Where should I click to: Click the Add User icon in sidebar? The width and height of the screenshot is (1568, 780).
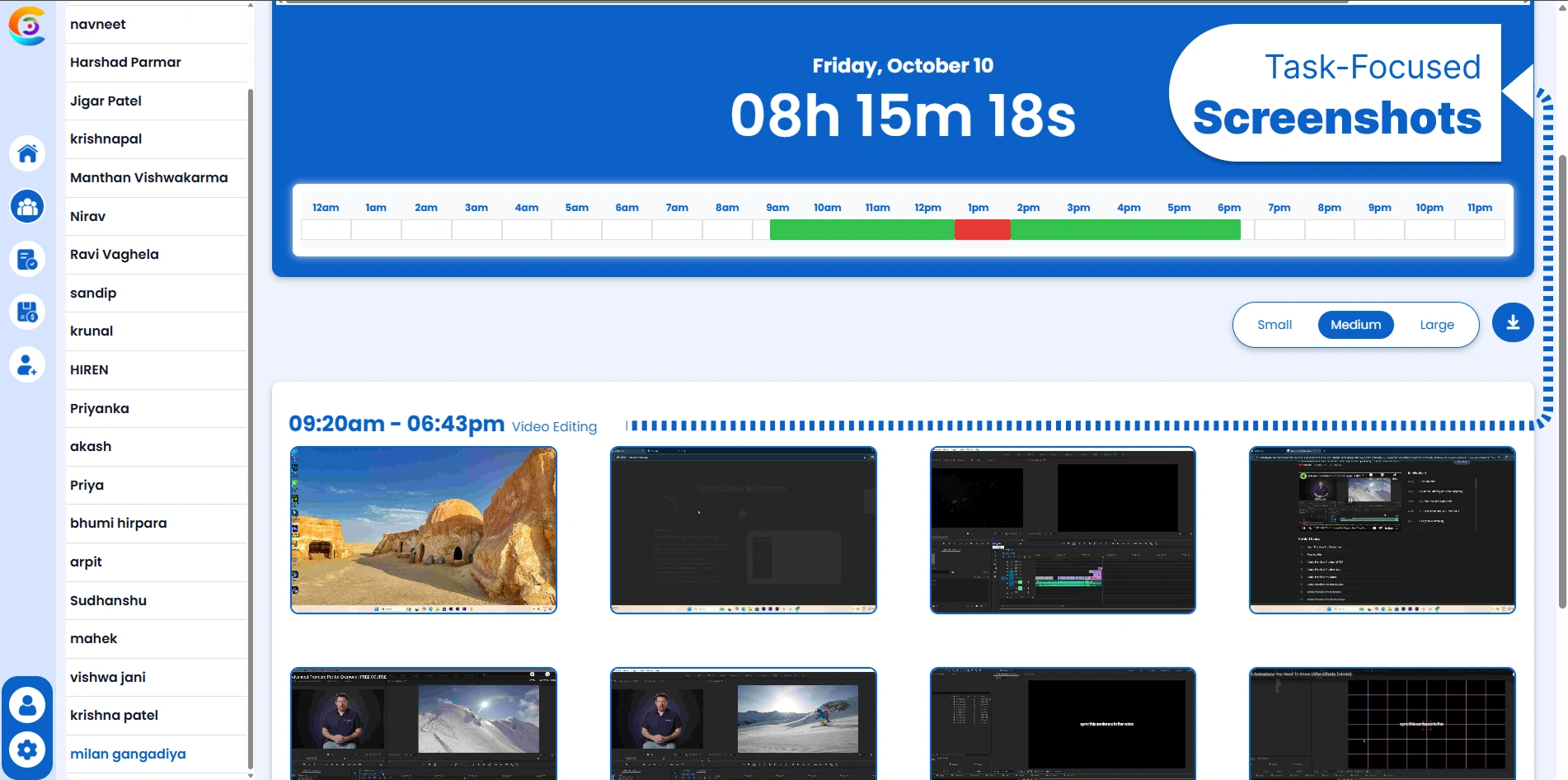click(27, 364)
